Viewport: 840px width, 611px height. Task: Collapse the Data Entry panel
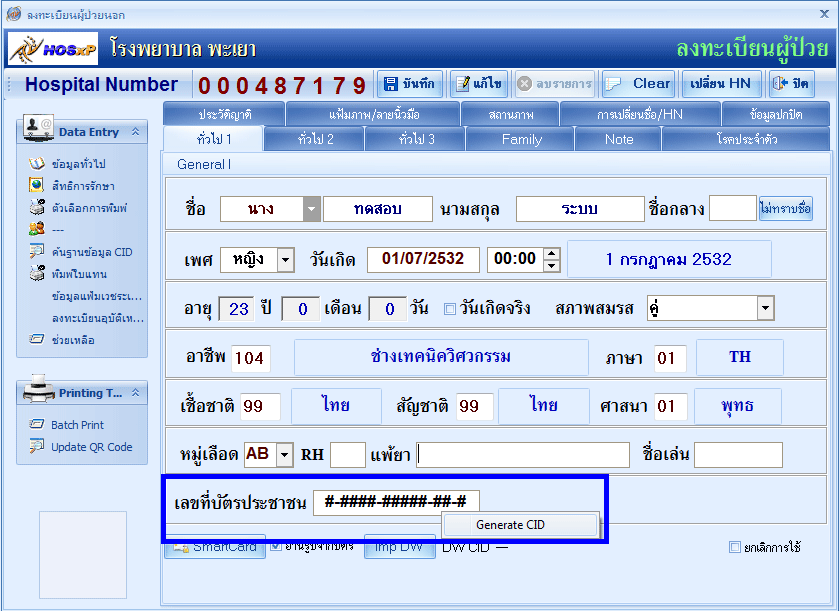pyautogui.click(x=136, y=132)
